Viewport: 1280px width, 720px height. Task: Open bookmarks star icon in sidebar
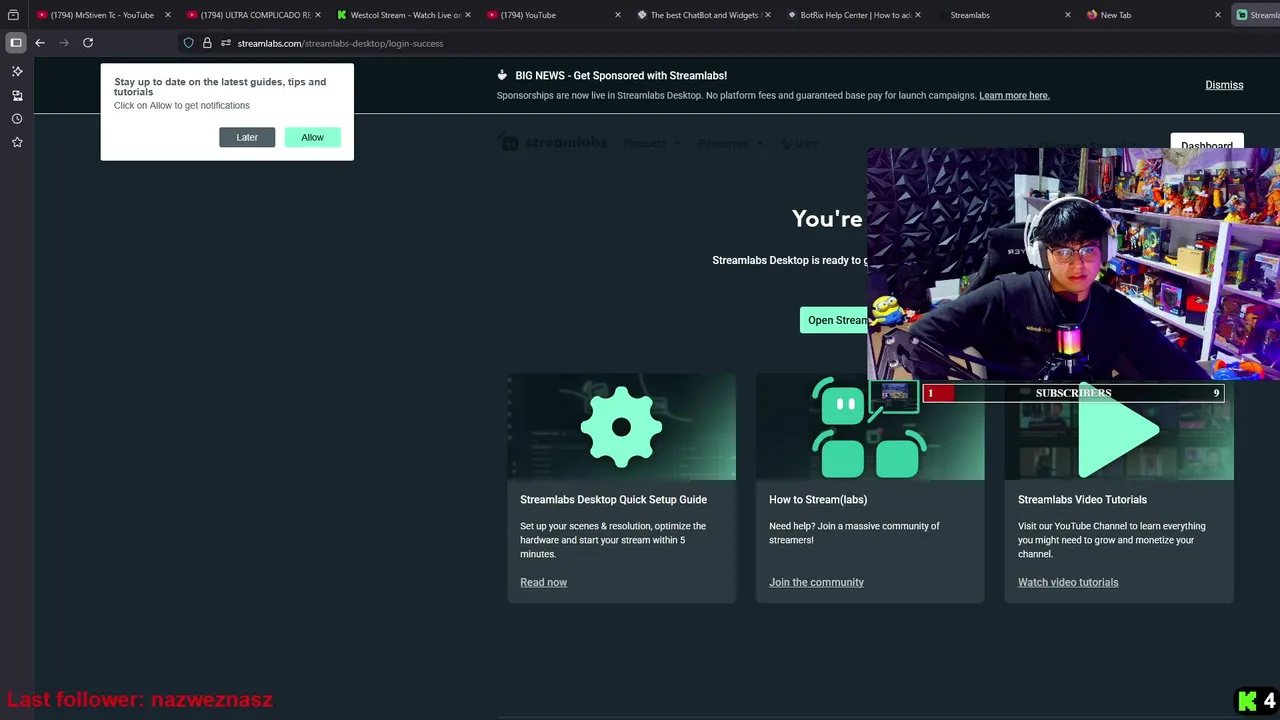tap(17, 143)
